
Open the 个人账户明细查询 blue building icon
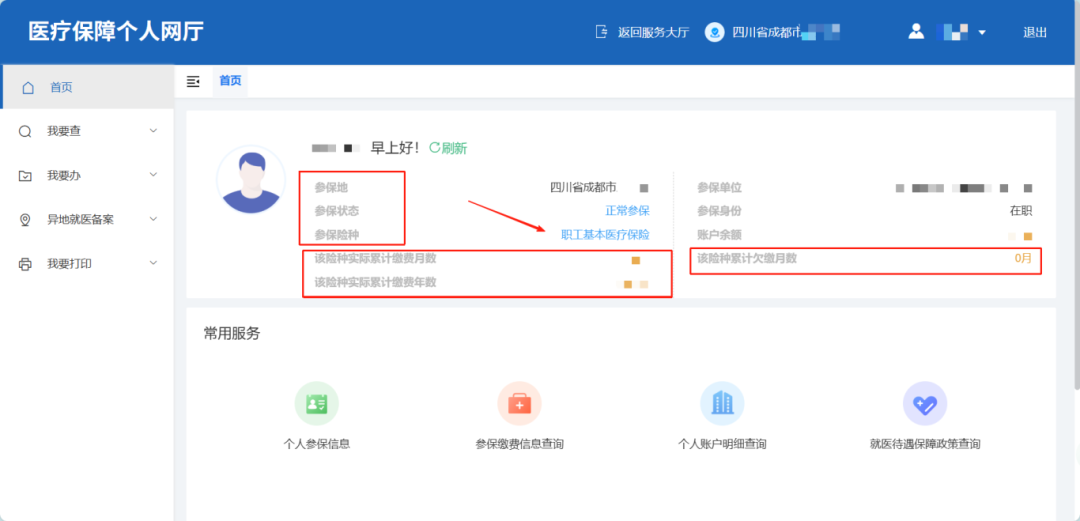tap(722, 404)
